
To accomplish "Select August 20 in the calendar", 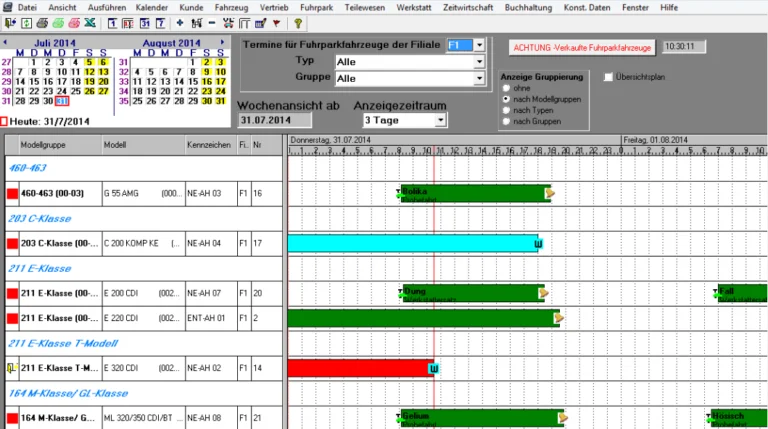I will pos(165,91).
